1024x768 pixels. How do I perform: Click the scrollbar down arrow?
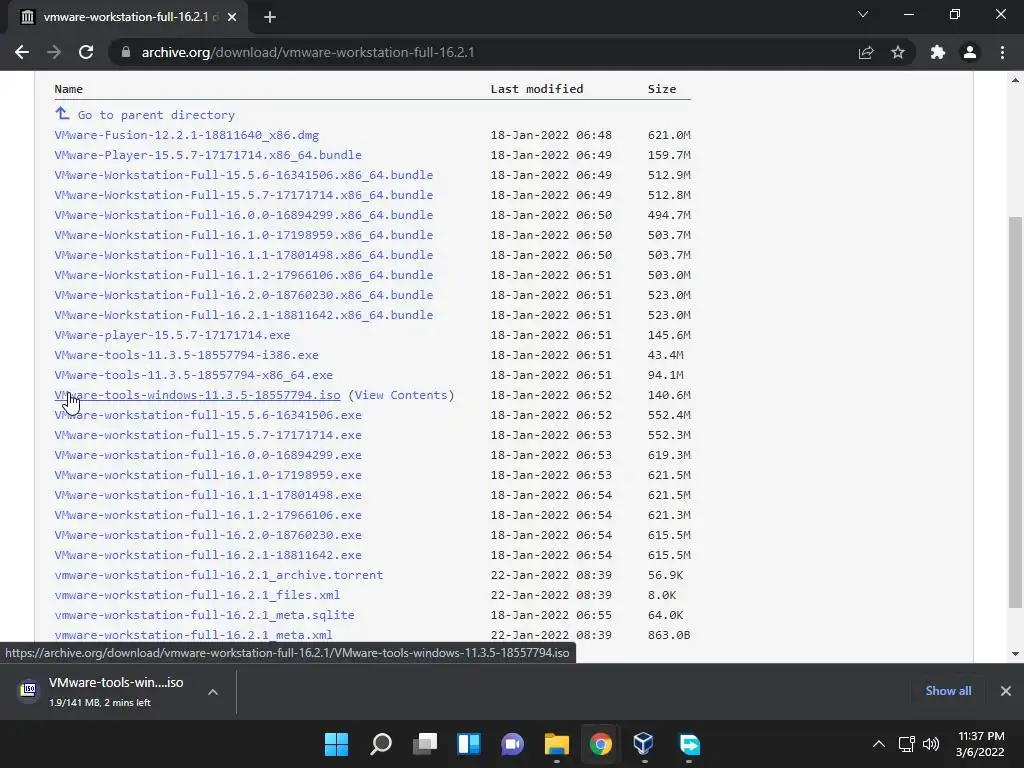click(1015, 654)
